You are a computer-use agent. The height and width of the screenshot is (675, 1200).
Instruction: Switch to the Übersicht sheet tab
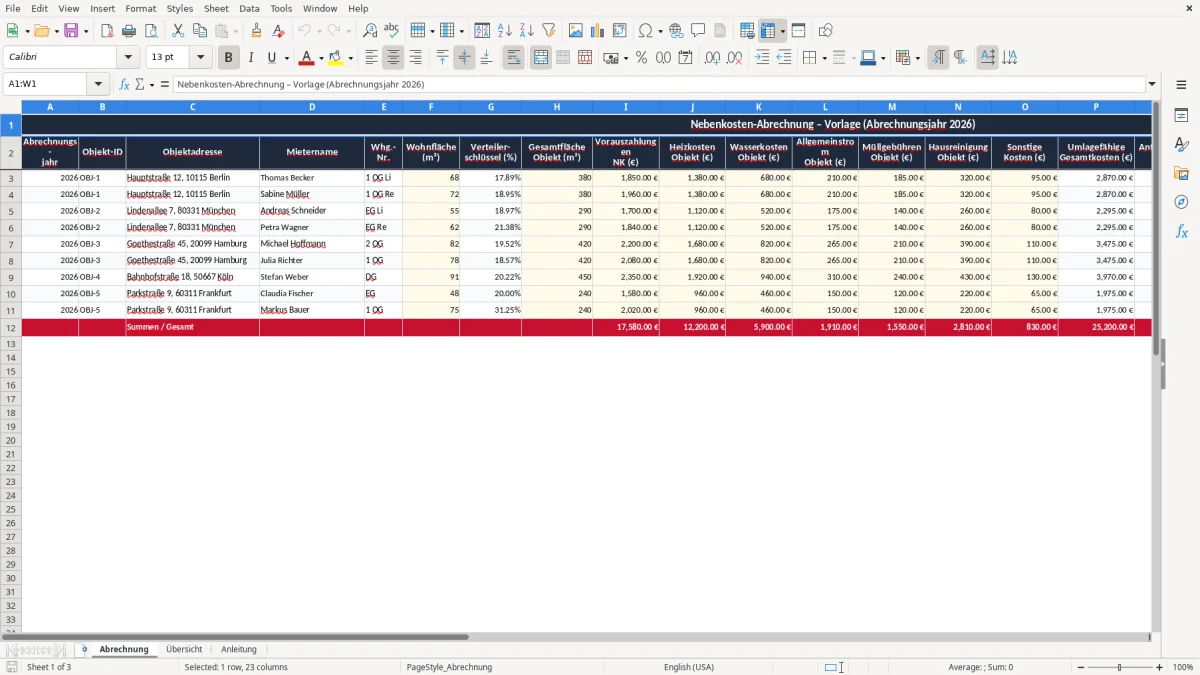[184, 649]
